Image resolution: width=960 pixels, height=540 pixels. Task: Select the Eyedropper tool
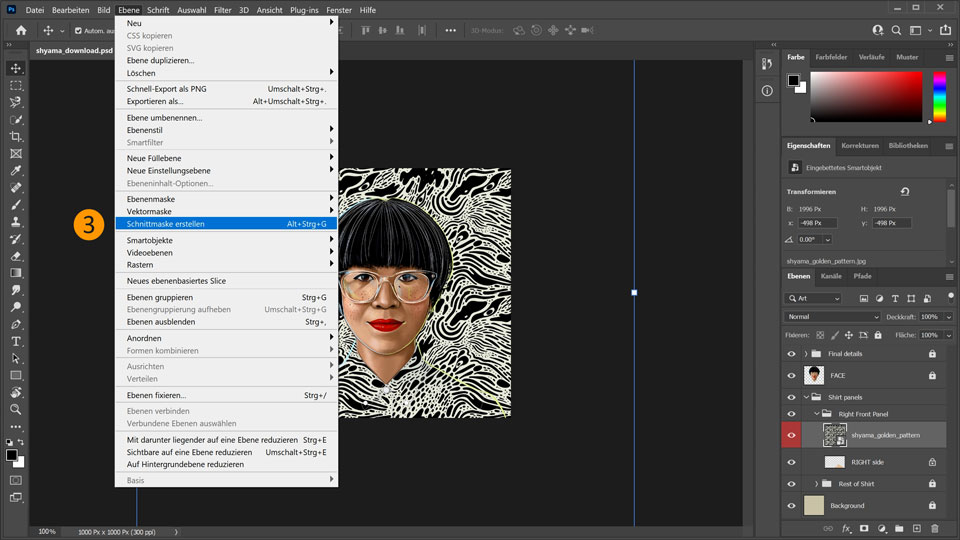tap(16, 170)
